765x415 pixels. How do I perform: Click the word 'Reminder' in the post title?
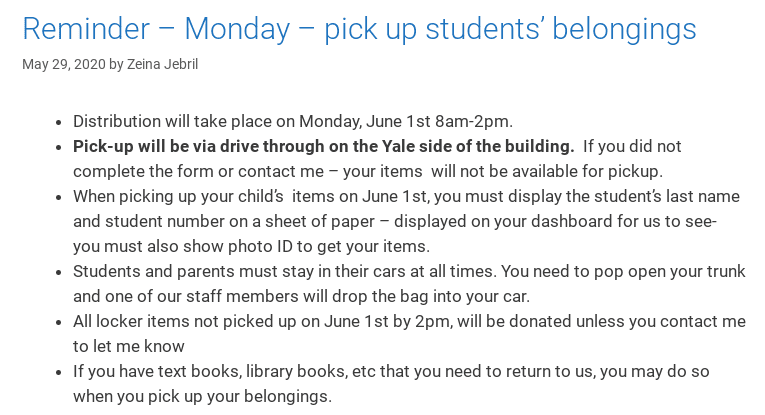tap(86, 29)
